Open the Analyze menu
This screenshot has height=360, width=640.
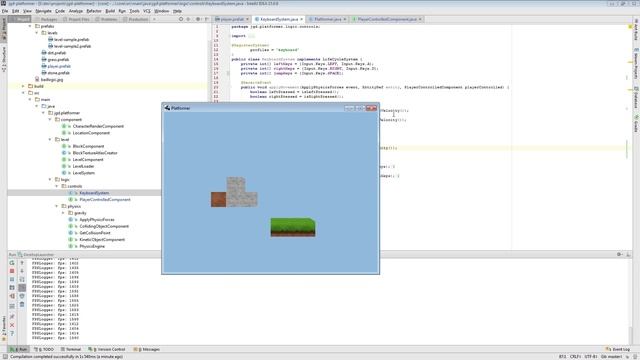click(x=76, y=11)
